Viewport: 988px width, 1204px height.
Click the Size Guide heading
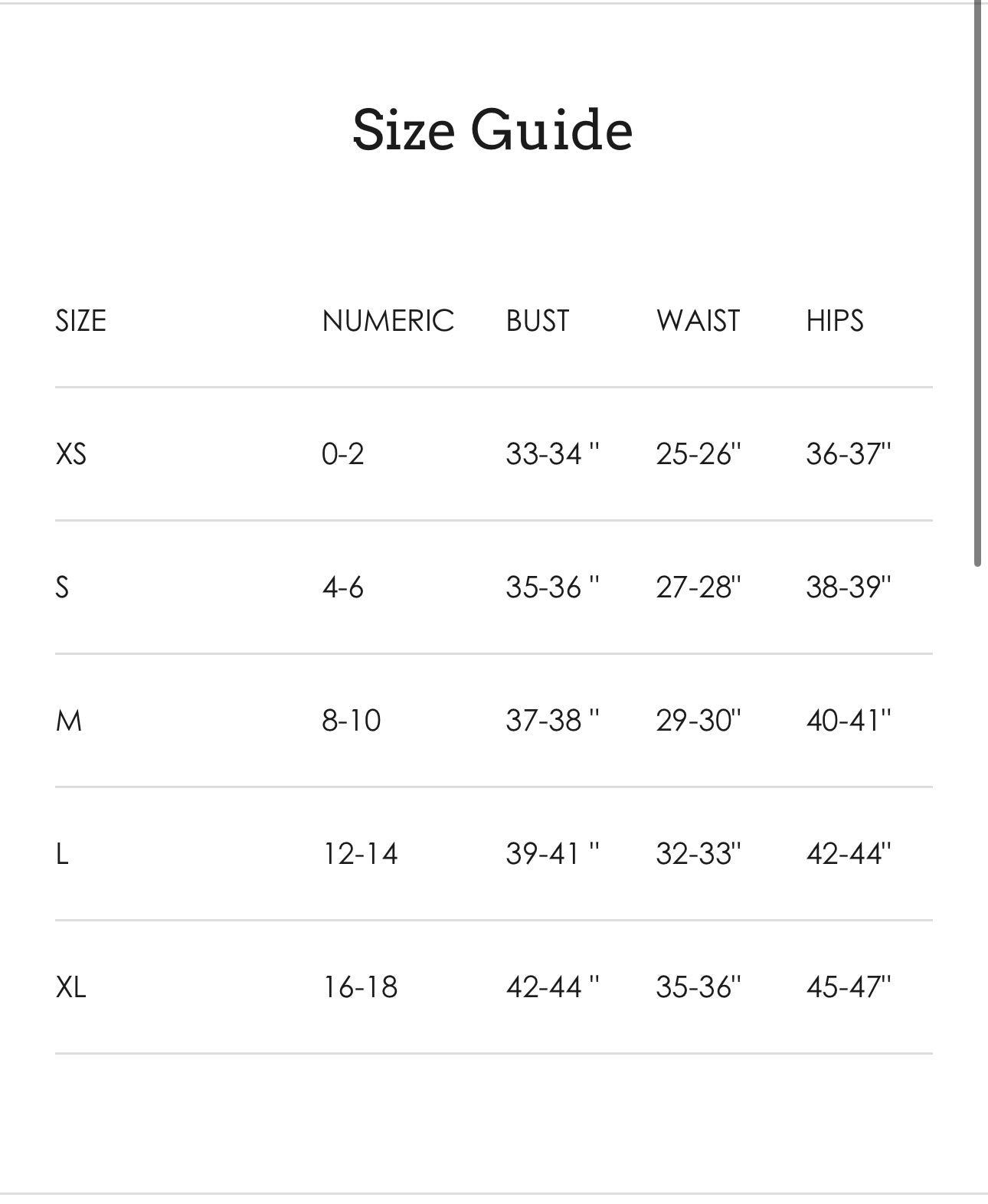[x=492, y=129]
